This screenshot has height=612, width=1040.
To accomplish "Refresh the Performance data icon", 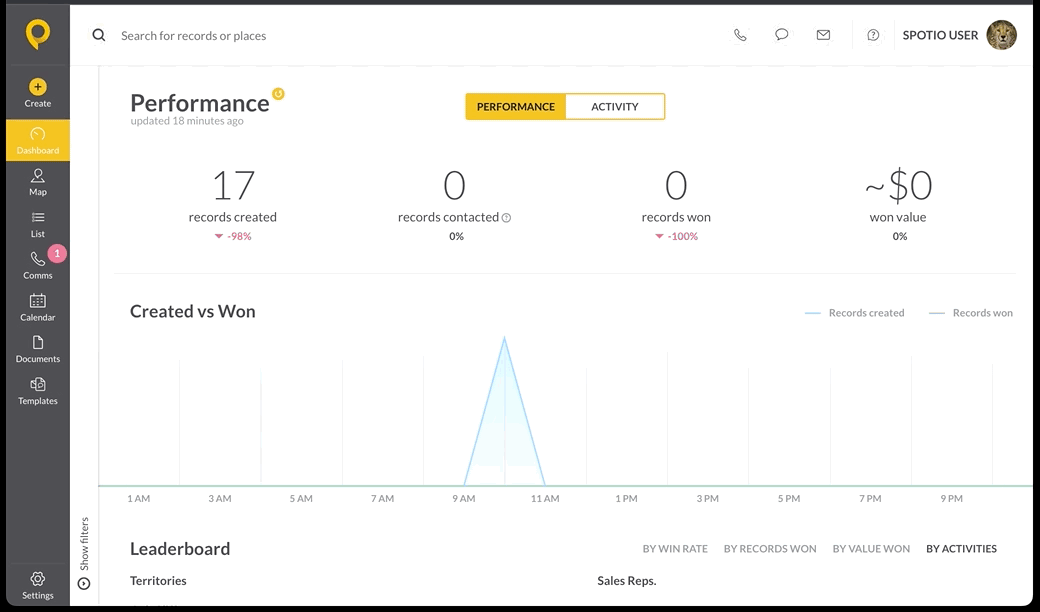I will tap(279, 93).
